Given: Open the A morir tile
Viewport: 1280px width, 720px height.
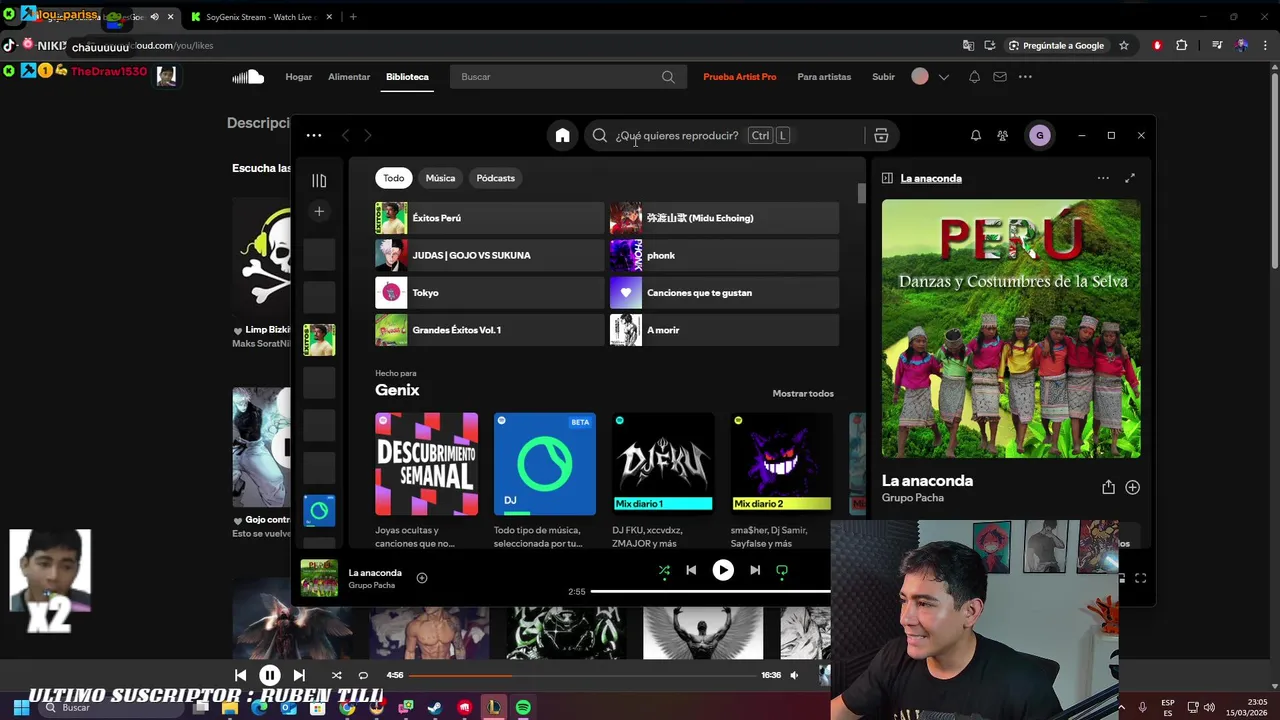Looking at the screenshot, I should tap(724, 330).
